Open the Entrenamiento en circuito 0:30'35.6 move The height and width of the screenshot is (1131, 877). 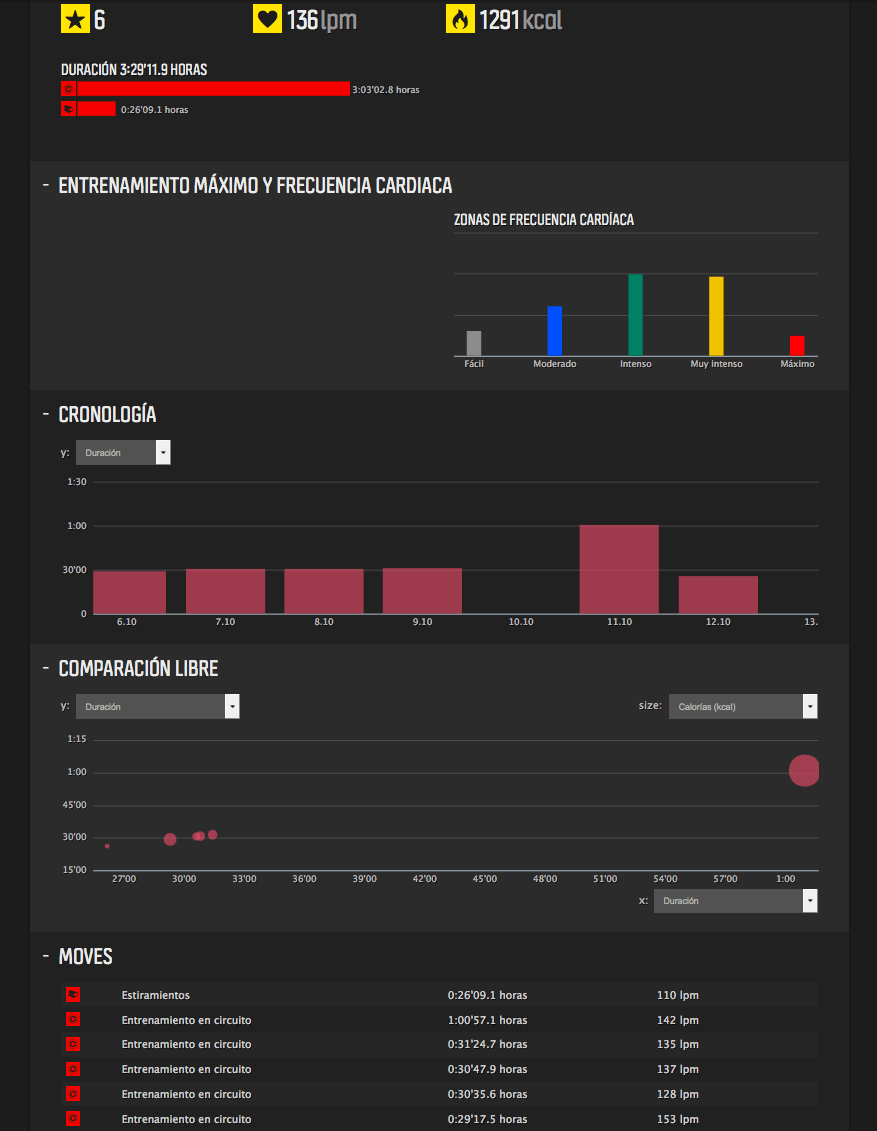(186, 1094)
